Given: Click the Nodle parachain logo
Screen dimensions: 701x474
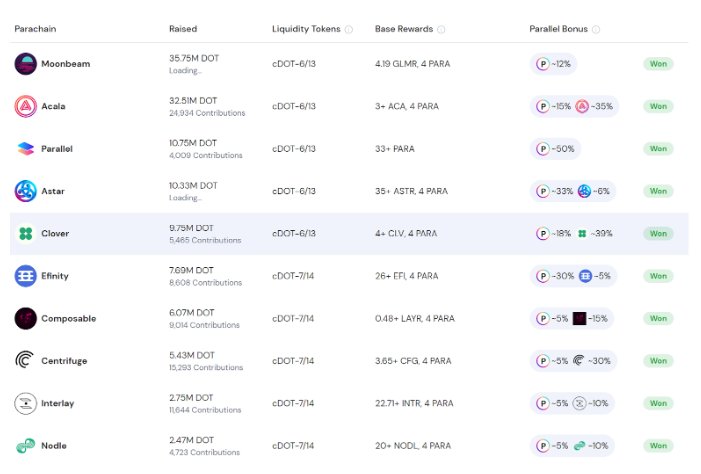Looking at the screenshot, I should (x=25, y=446).
